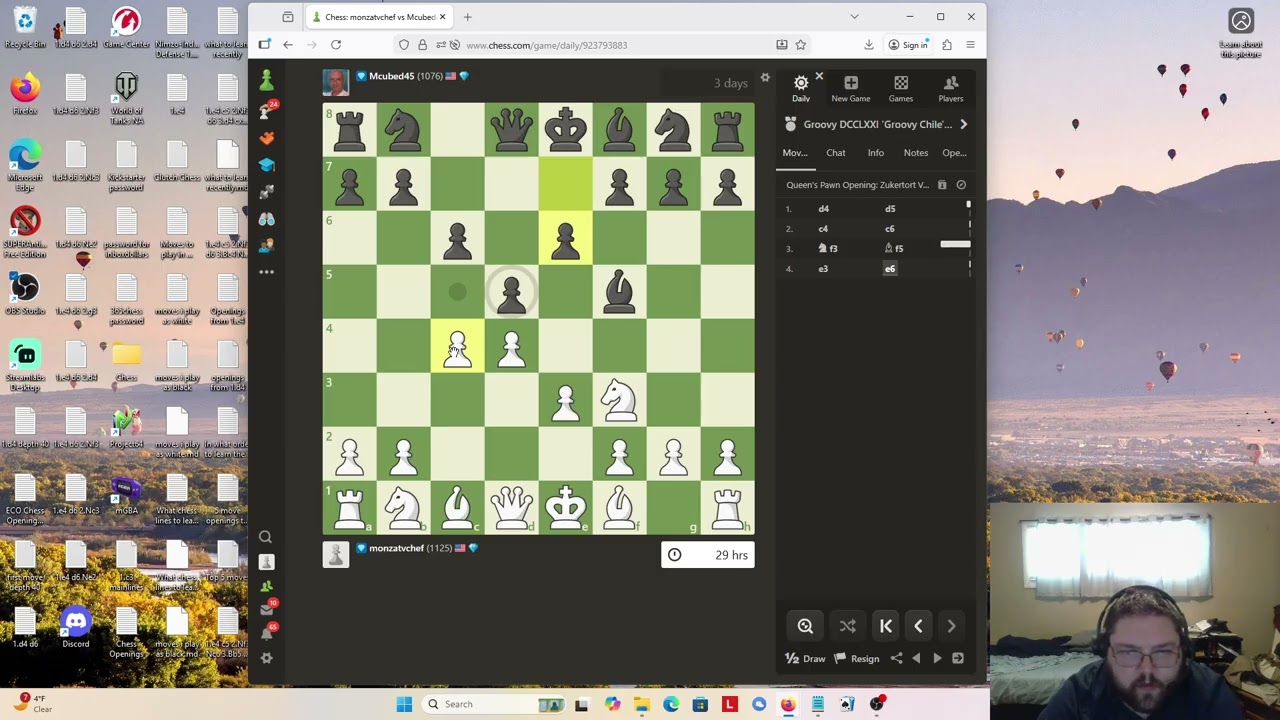
Task: Click Resign flag button
Action: pos(857,659)
